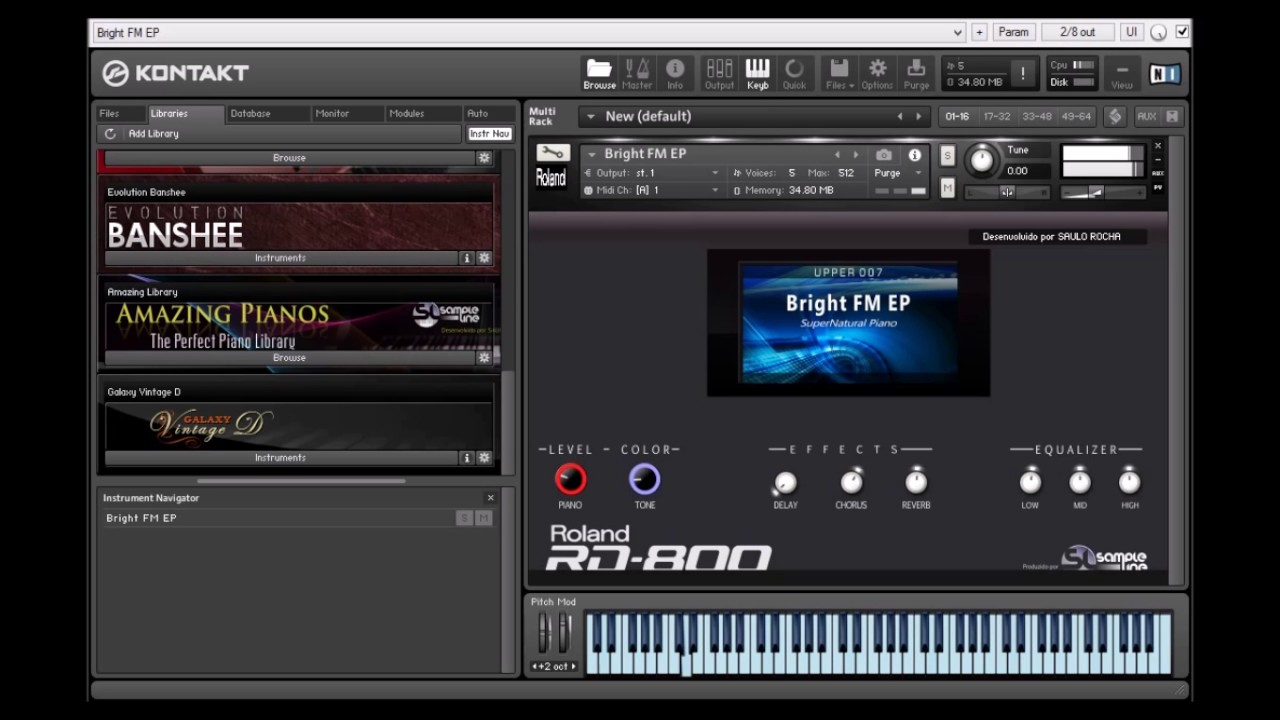Toggle the minimized View icon
The height and width of the screenshot is (720, 1280).
[x=1122, y=73]
